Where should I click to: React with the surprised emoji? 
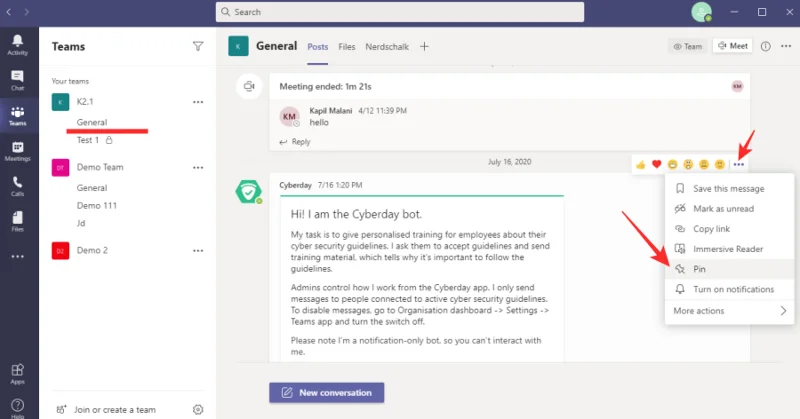tap(688, 164)
